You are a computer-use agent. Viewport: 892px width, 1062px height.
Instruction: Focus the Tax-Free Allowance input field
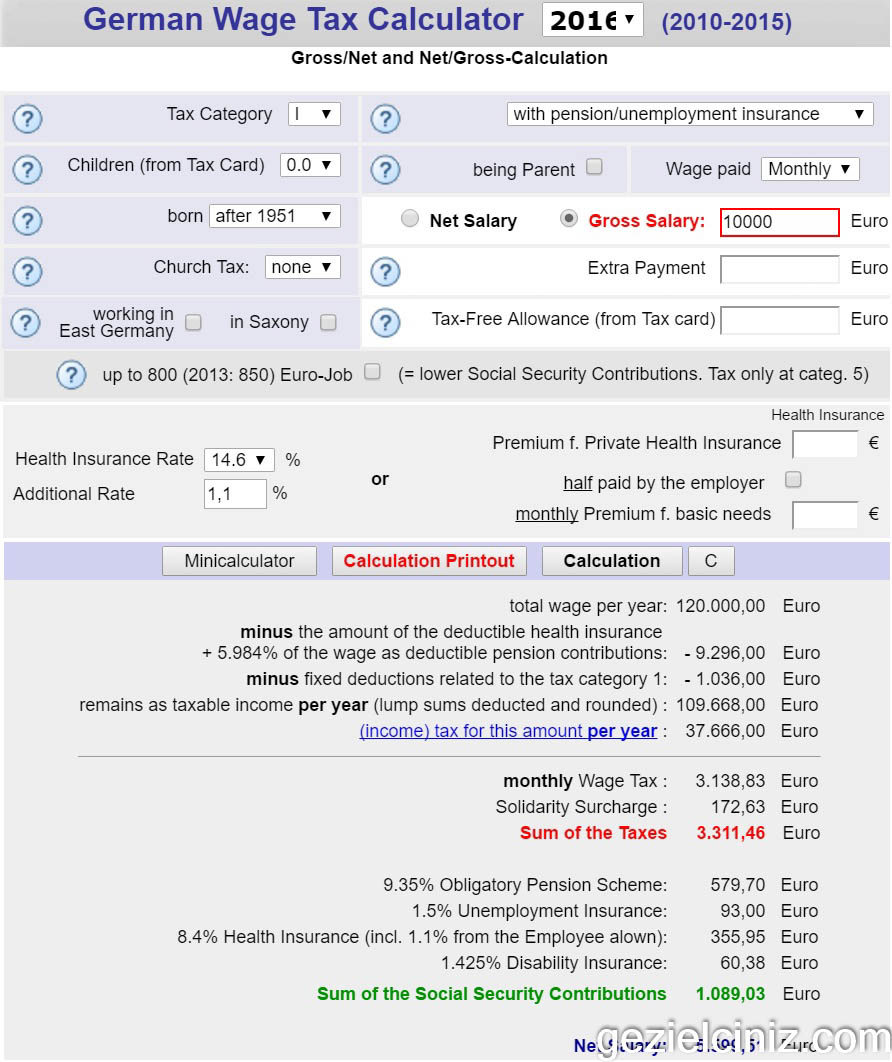tap(780, 320)
